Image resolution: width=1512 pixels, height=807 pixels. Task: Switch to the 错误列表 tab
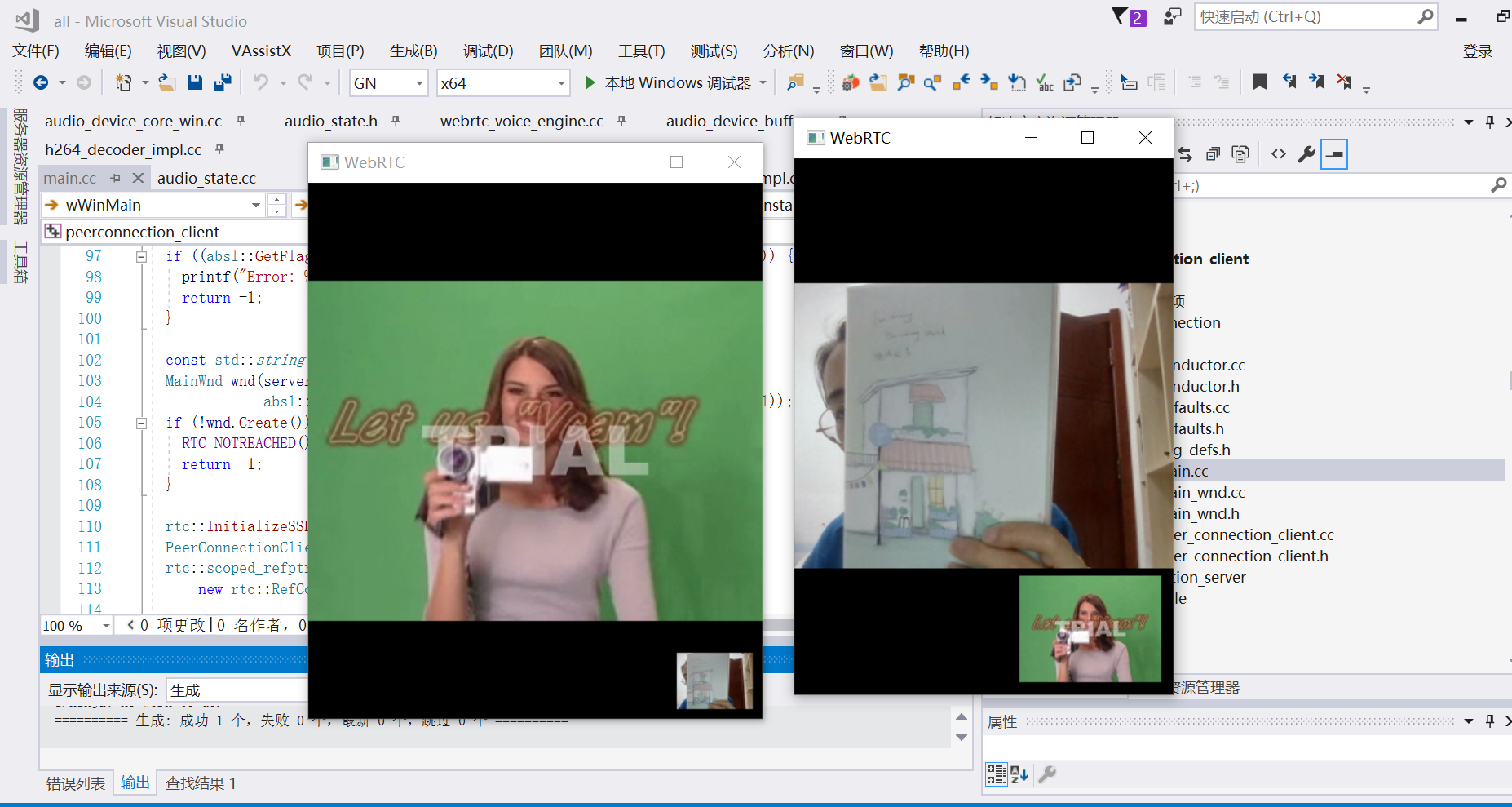(75, 783)
